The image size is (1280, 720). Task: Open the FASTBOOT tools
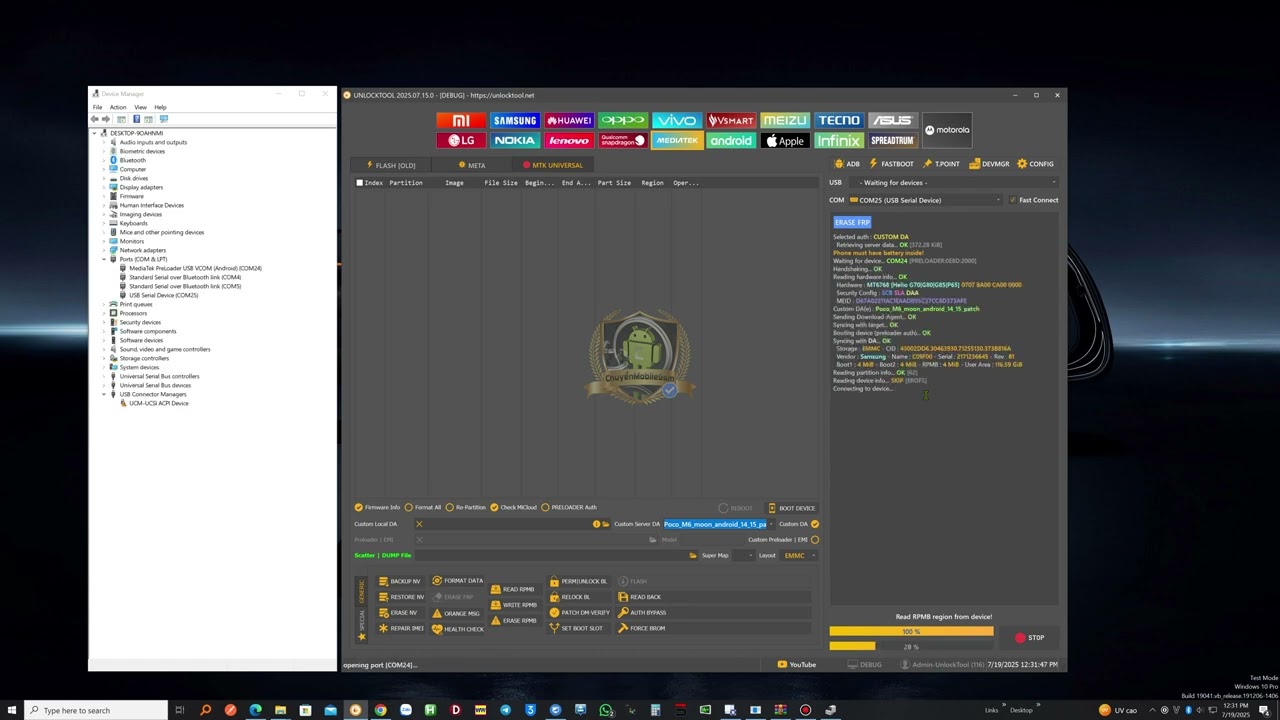[x=891, y=164]
